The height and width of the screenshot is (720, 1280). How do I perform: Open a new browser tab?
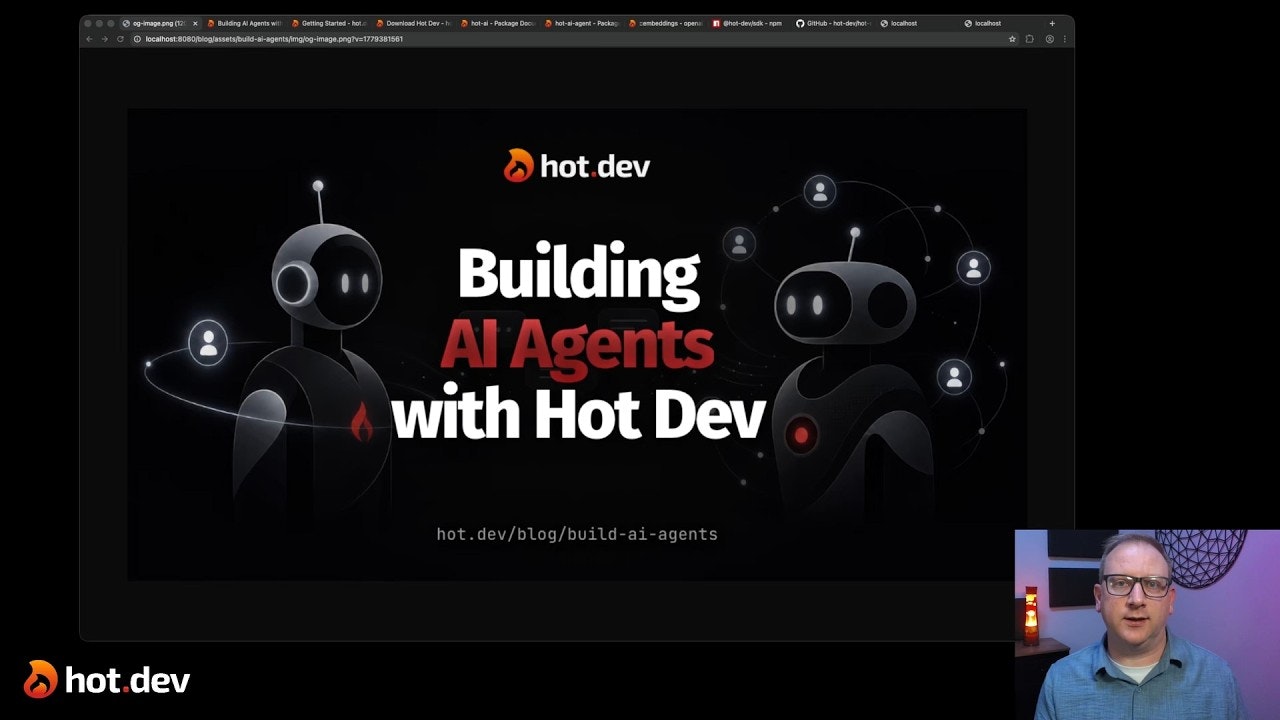[1051, 23]
